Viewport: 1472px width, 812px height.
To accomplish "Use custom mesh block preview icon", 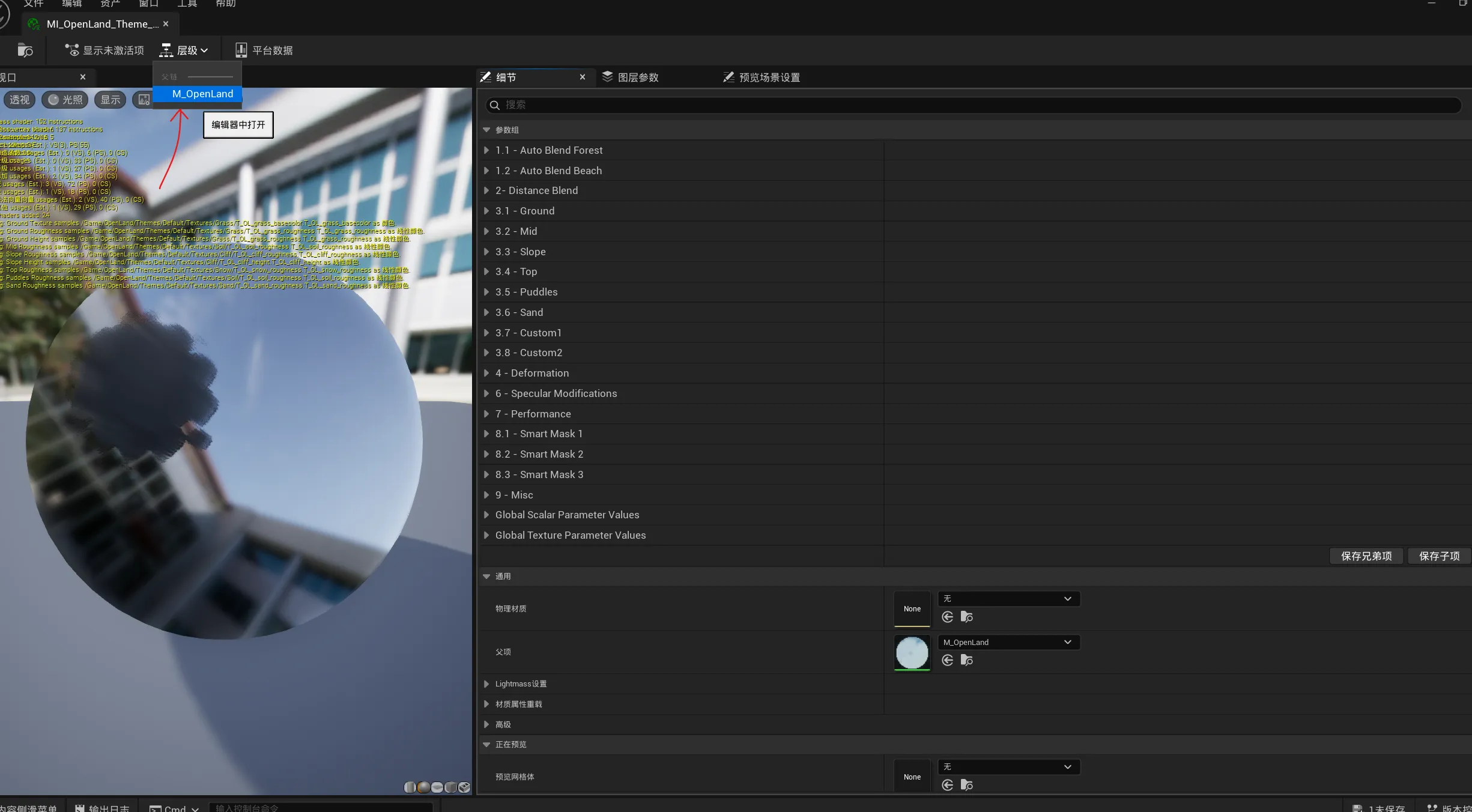I will [464, 787].
